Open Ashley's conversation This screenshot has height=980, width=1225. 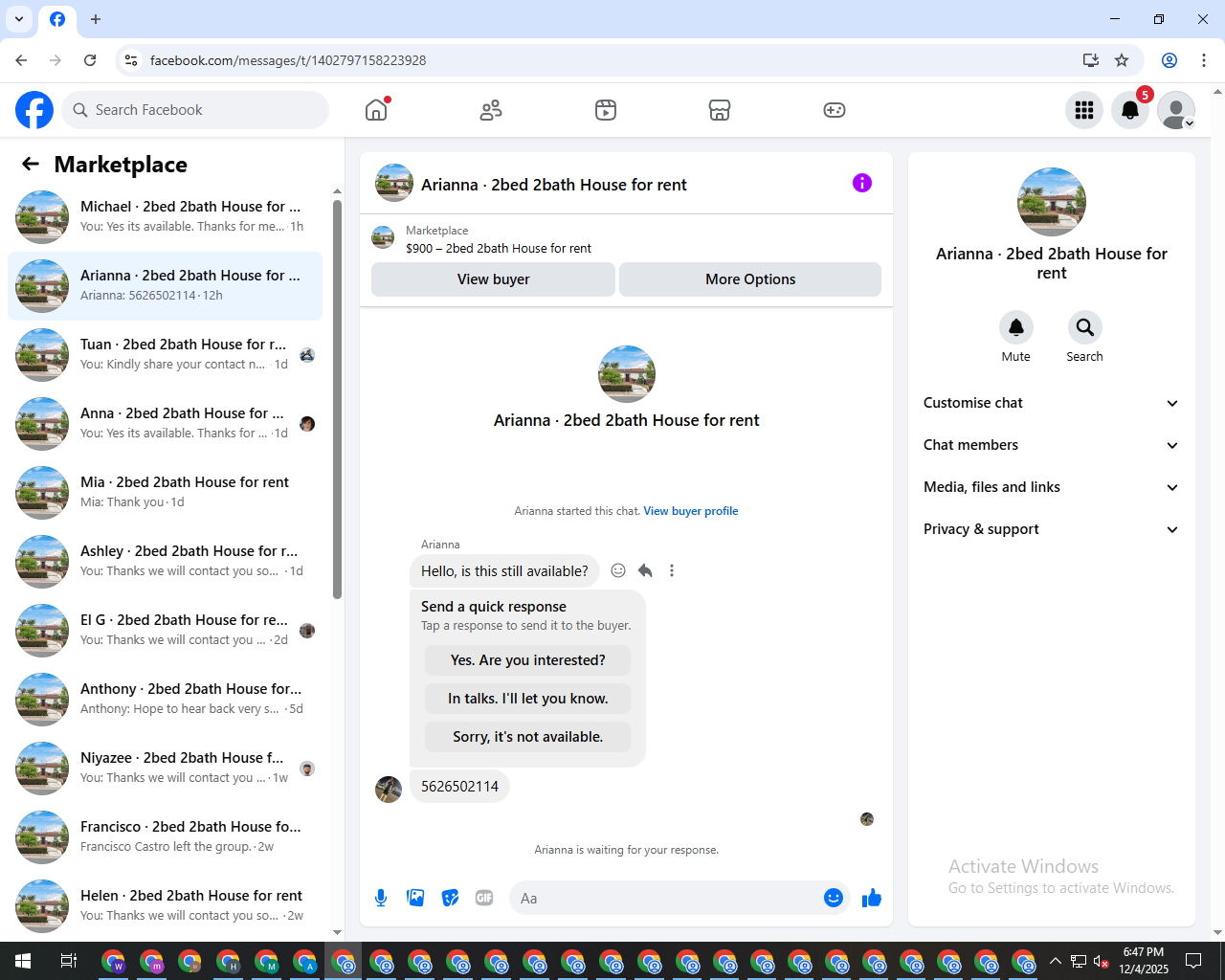tap(165, 562)
